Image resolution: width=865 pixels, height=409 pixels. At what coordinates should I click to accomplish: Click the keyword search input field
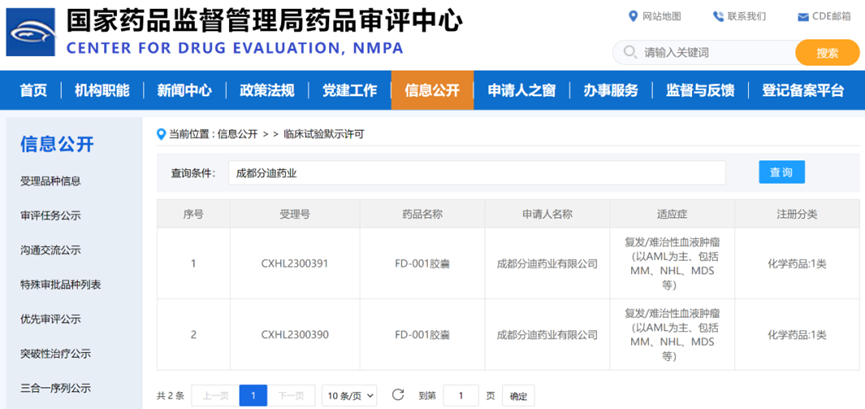(712, 52)
